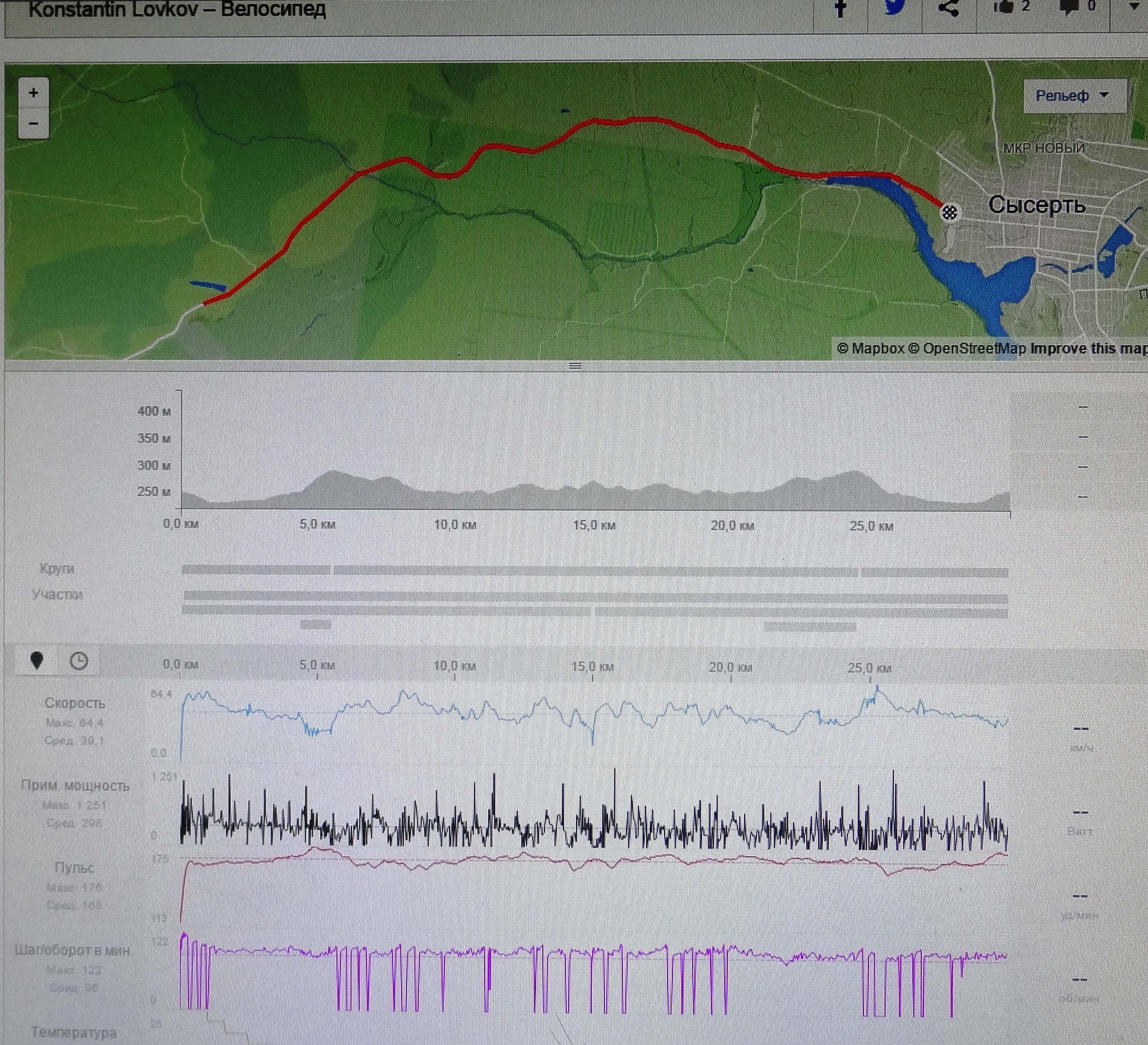1148x1045 pixels.
Task: Click the activity title Konstantin Lovkov – Велосипед
Action: tap(177, 10)
